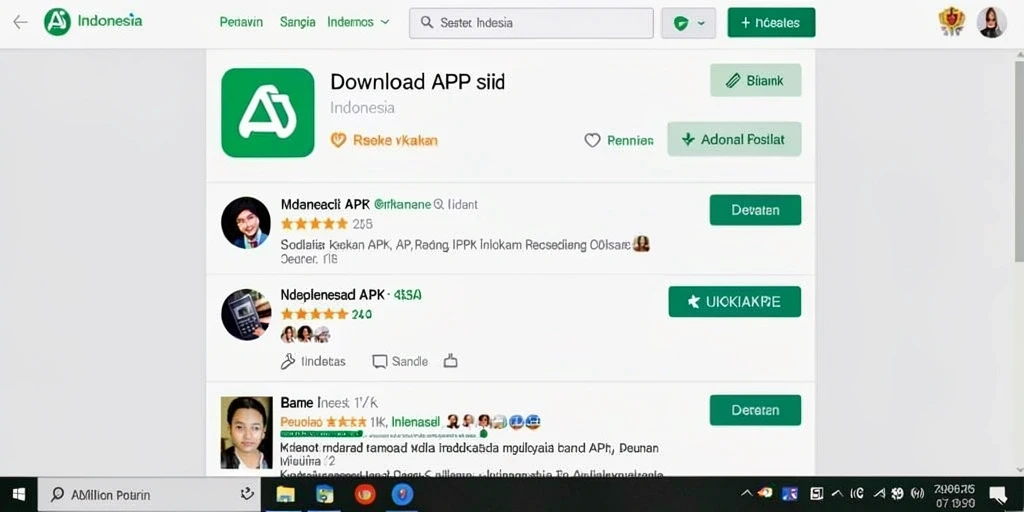
Task: Click the tool icon next to Iindetas
Action: [288, 361]
